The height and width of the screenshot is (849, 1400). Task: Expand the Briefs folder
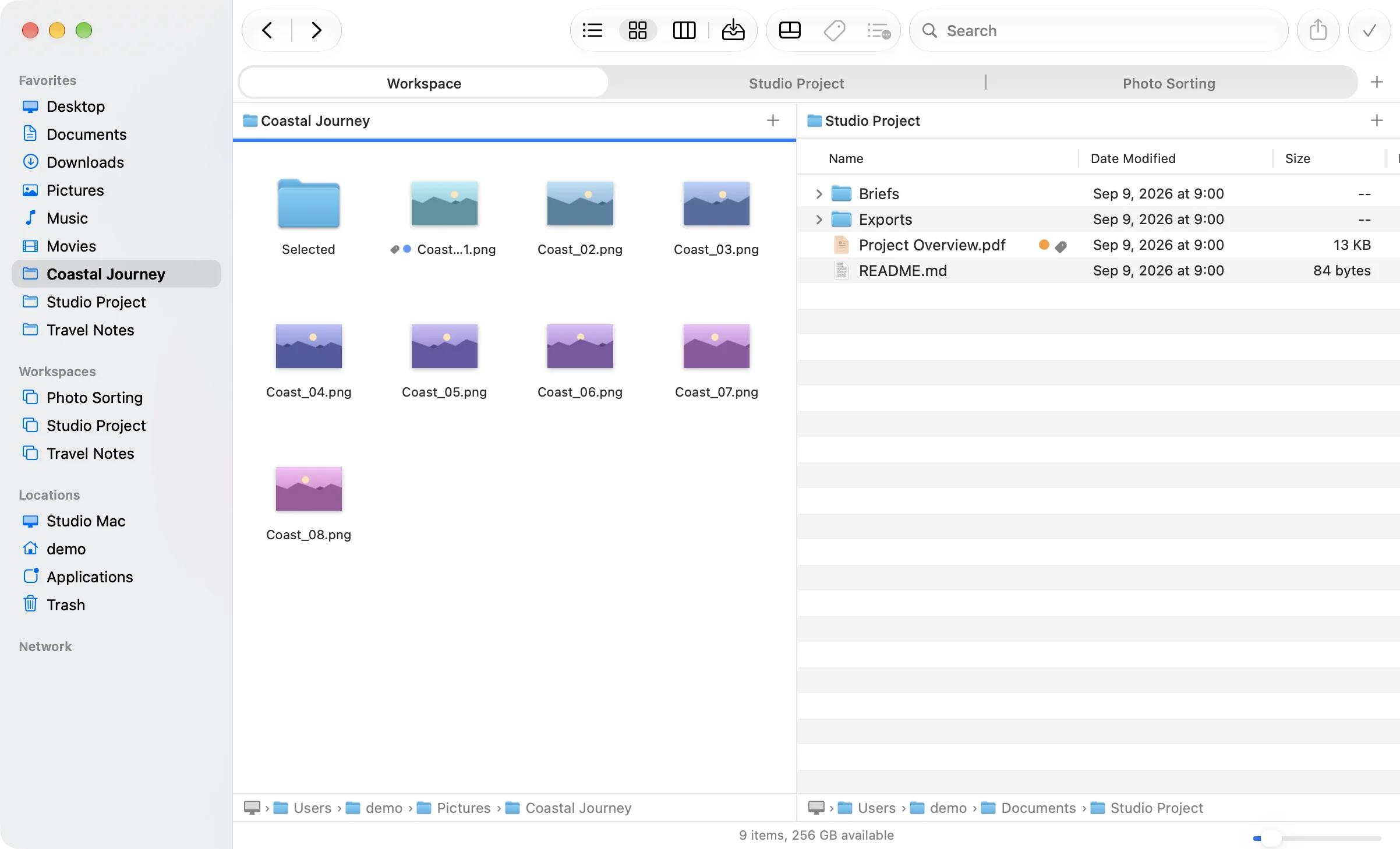(819, 194)
